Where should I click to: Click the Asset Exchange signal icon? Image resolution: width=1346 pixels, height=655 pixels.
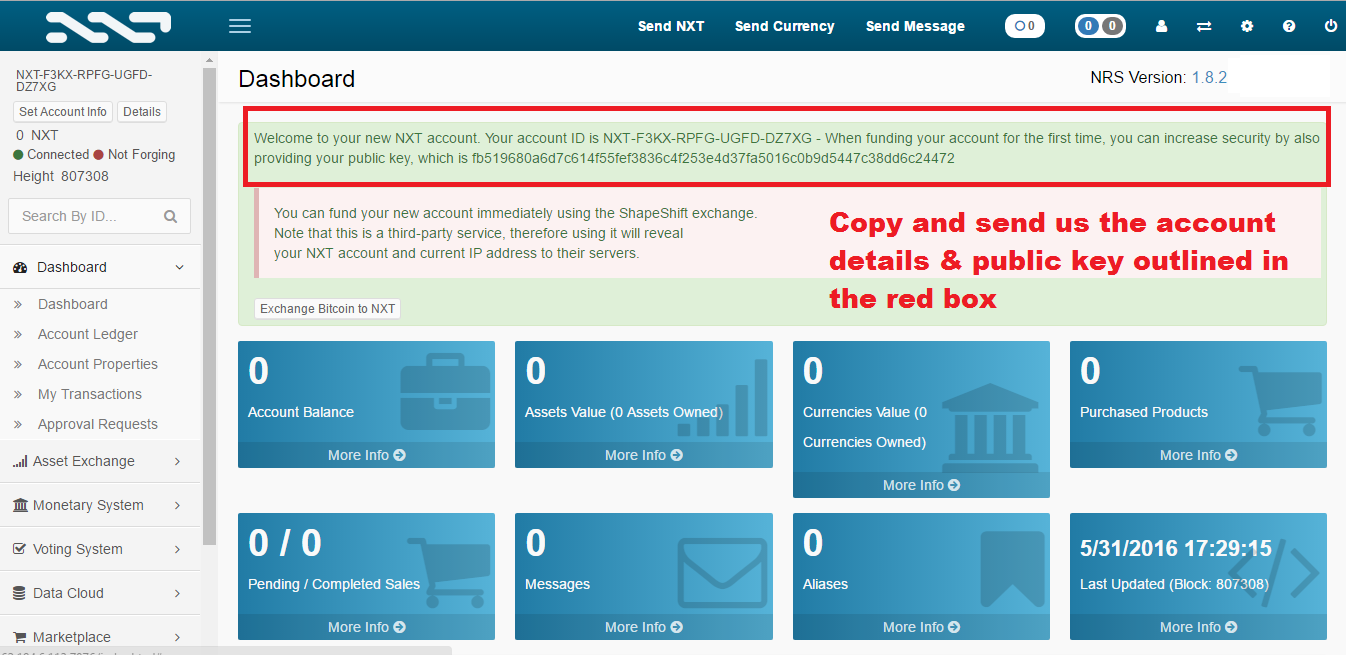click(x=20, y=461)
